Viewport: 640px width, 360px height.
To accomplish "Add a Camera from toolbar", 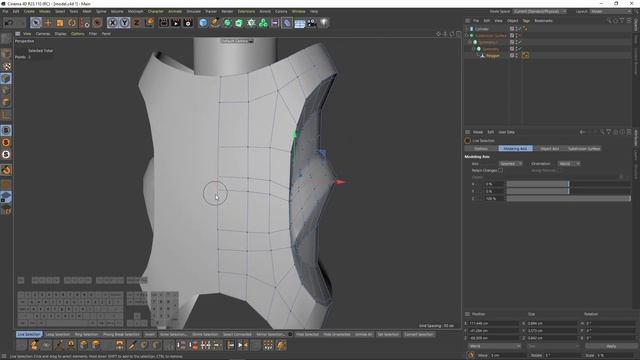I will [x=311, y=23].
